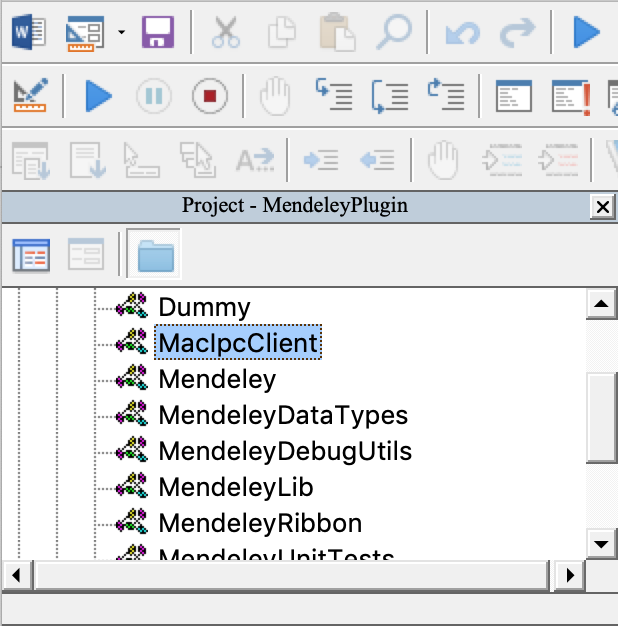Select the MendeleyDebugUtils module

[x=285, y=451]
